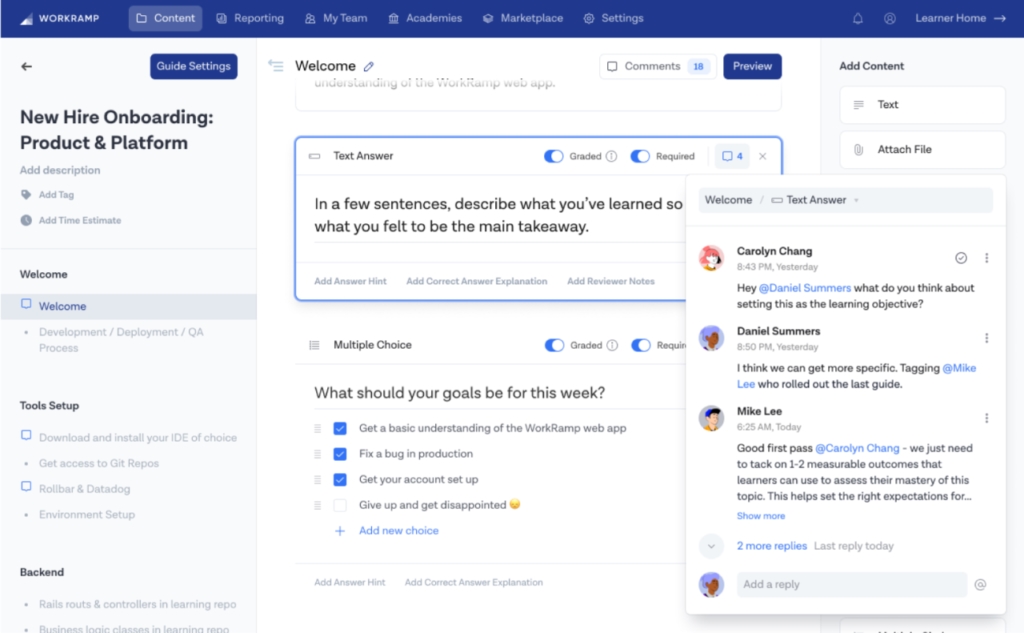Viewport: 1024px width, 633px height.
Task: Resolve Carolyn Chang's comment with checkmark
Action: tap(961, 257)
